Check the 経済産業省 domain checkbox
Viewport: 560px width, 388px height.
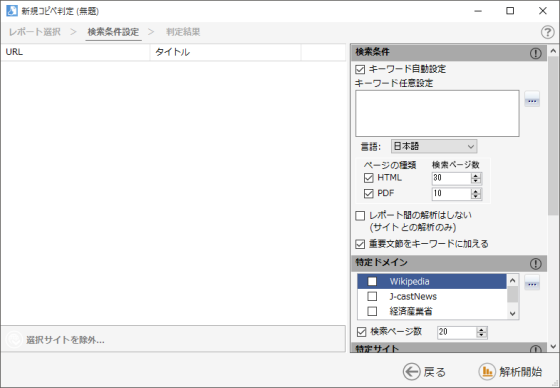click(x=372, y=311)
